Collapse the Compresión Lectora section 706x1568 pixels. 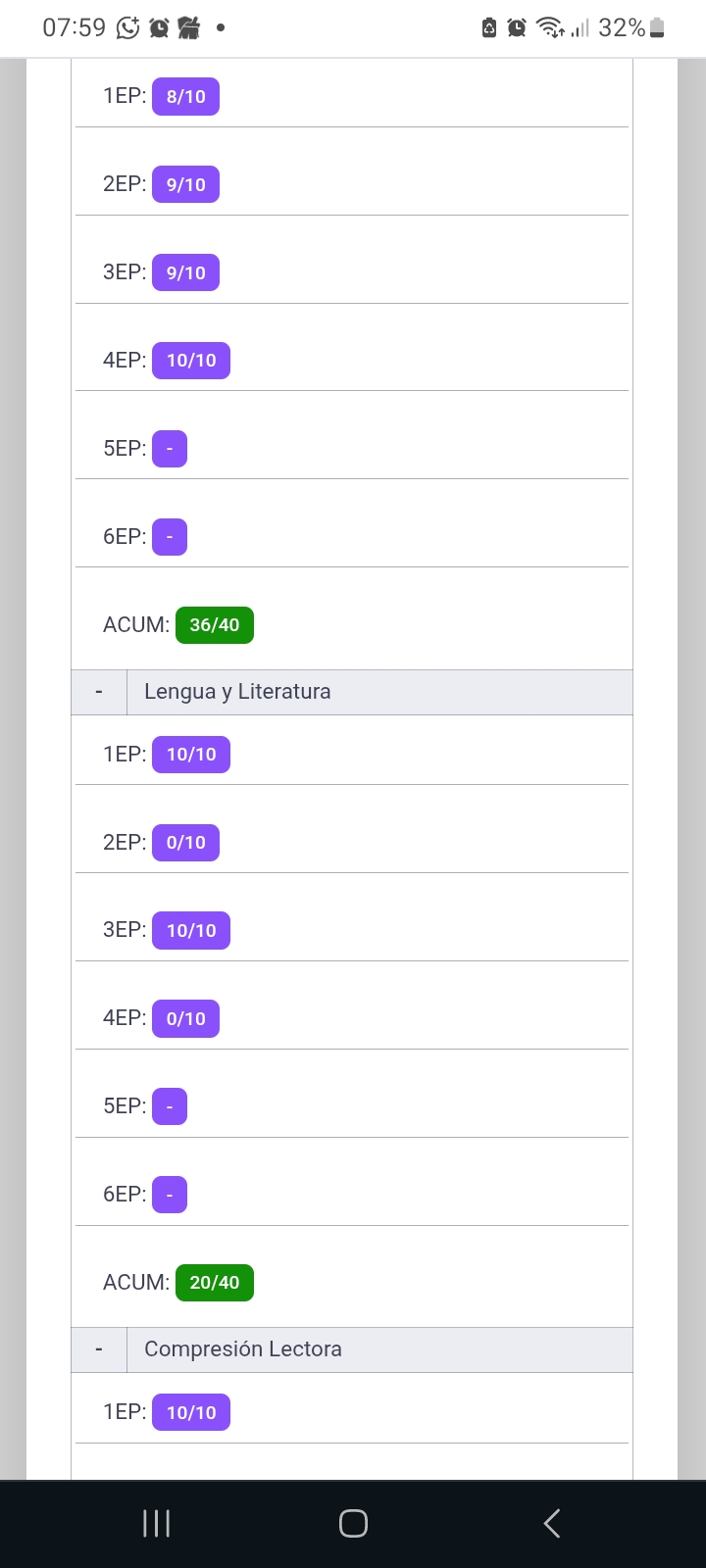pos(99,1350)
